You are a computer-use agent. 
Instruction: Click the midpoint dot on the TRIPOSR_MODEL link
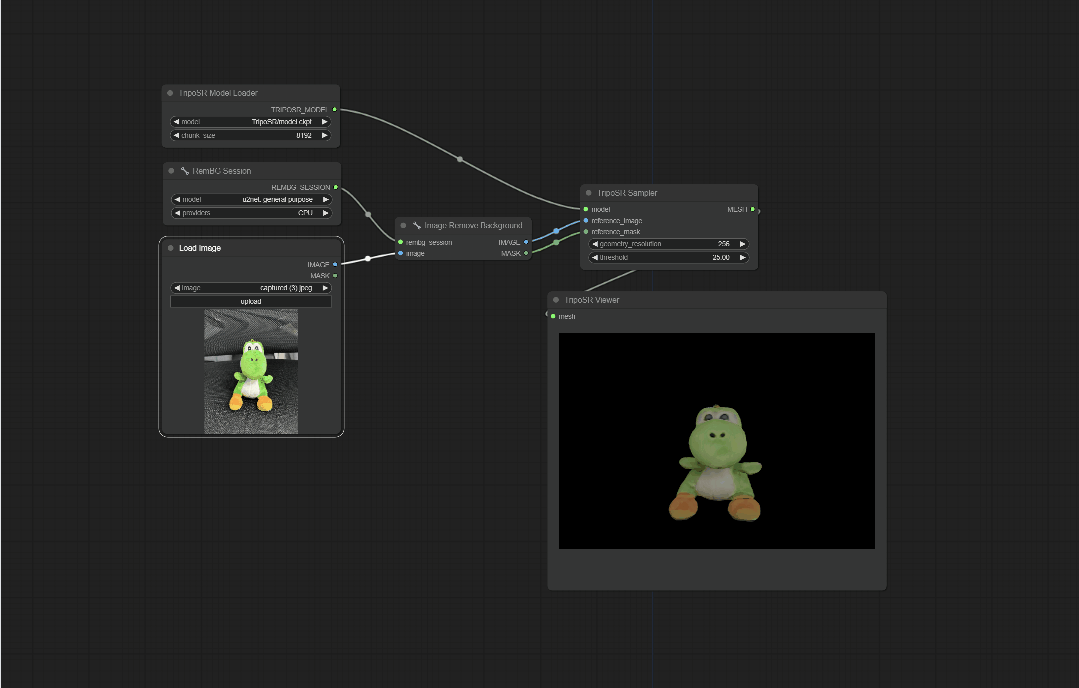click(460, 159)
